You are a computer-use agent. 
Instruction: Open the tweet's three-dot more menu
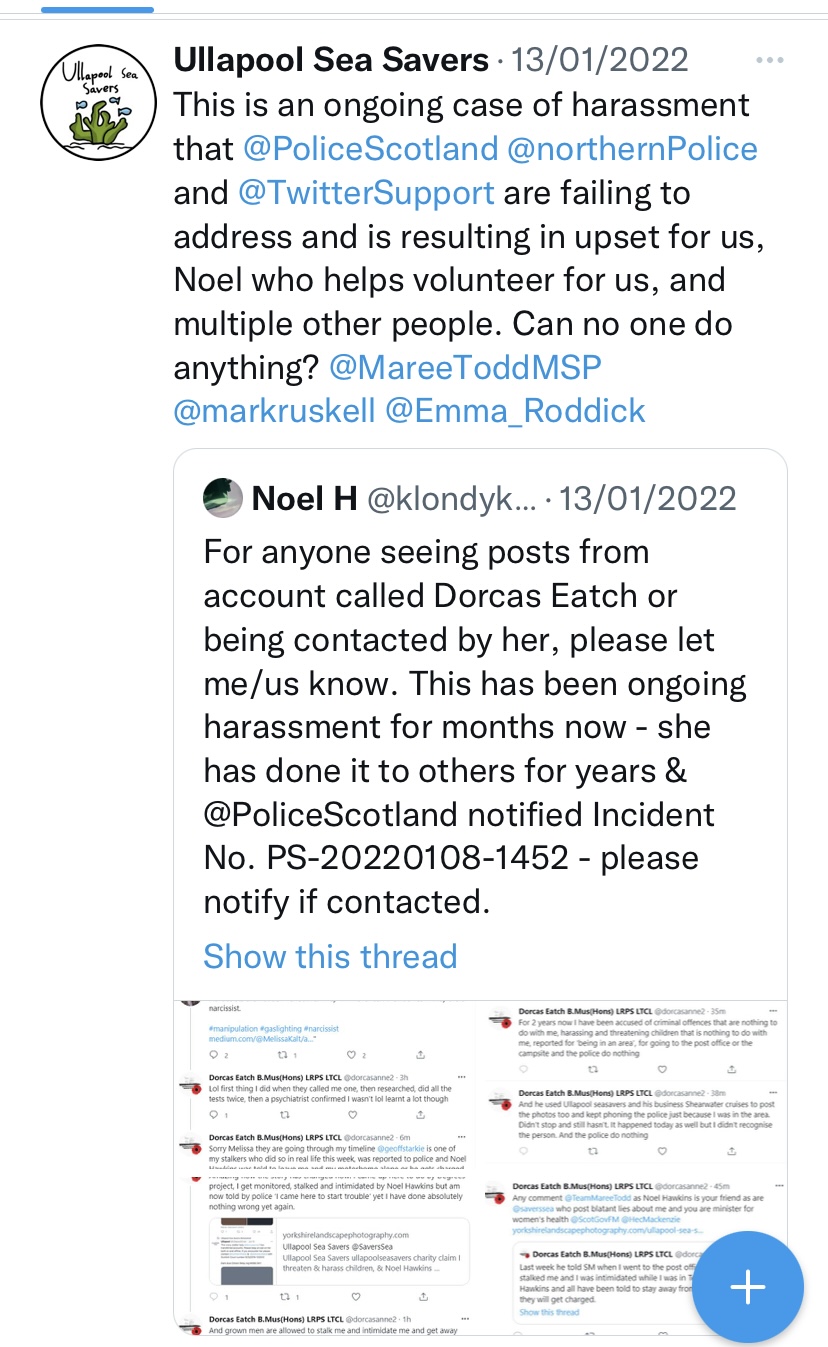[770, 60]
